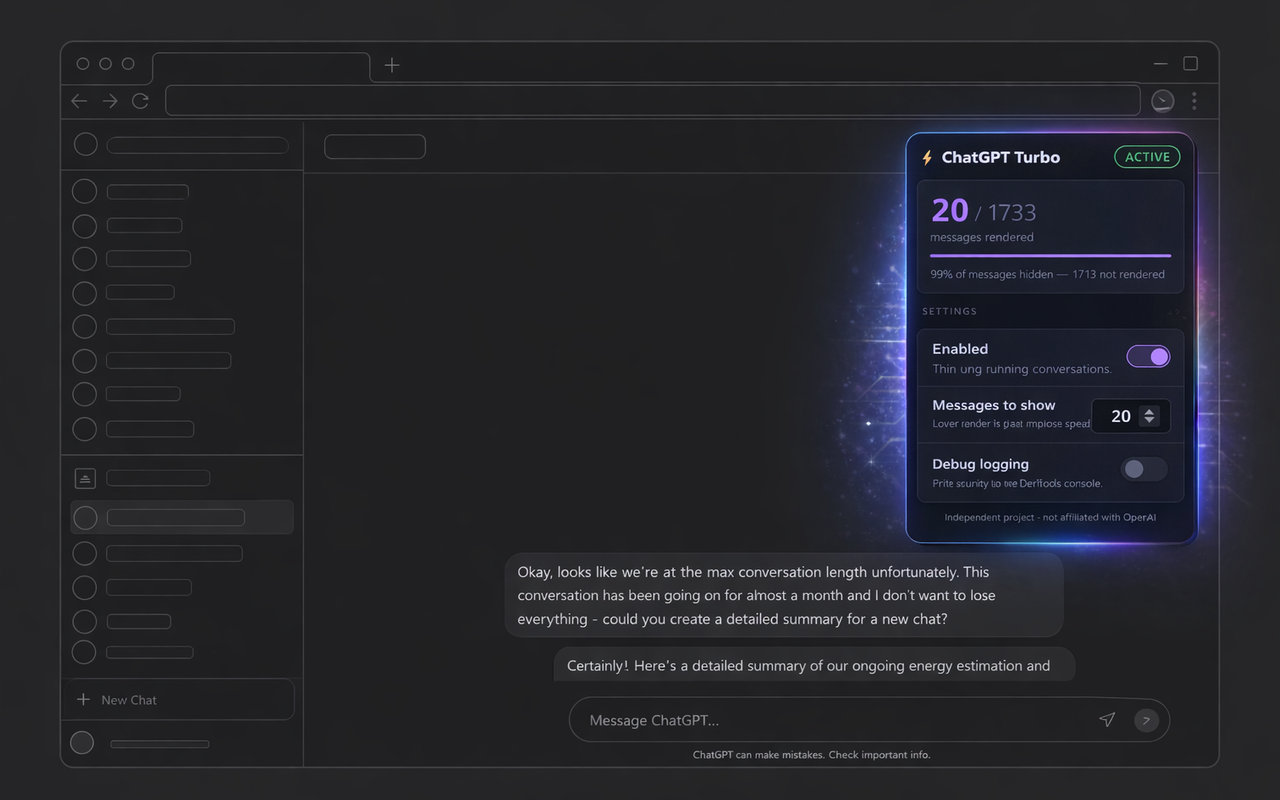Screen dimensions: 1280x800
Task: Turn on Debug logging toggle
Action: click(x=1144, y=469)
